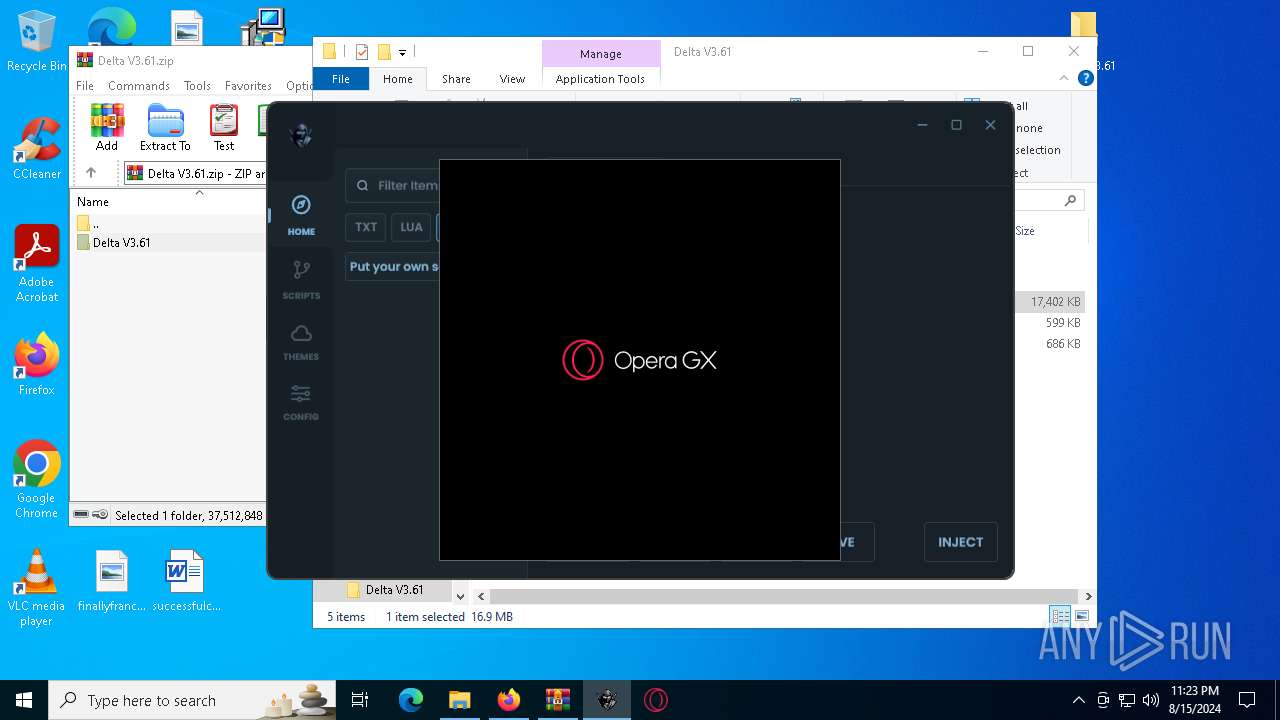1280x720 pixels.
Task: Select the LUA filter button
Action: pos(411,227)
